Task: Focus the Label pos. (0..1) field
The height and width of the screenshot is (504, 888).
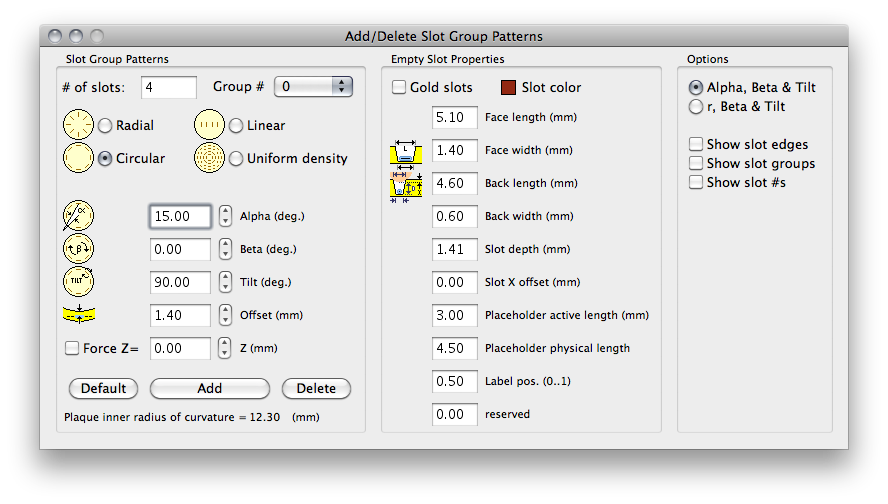Action: (x=455, y=381)
